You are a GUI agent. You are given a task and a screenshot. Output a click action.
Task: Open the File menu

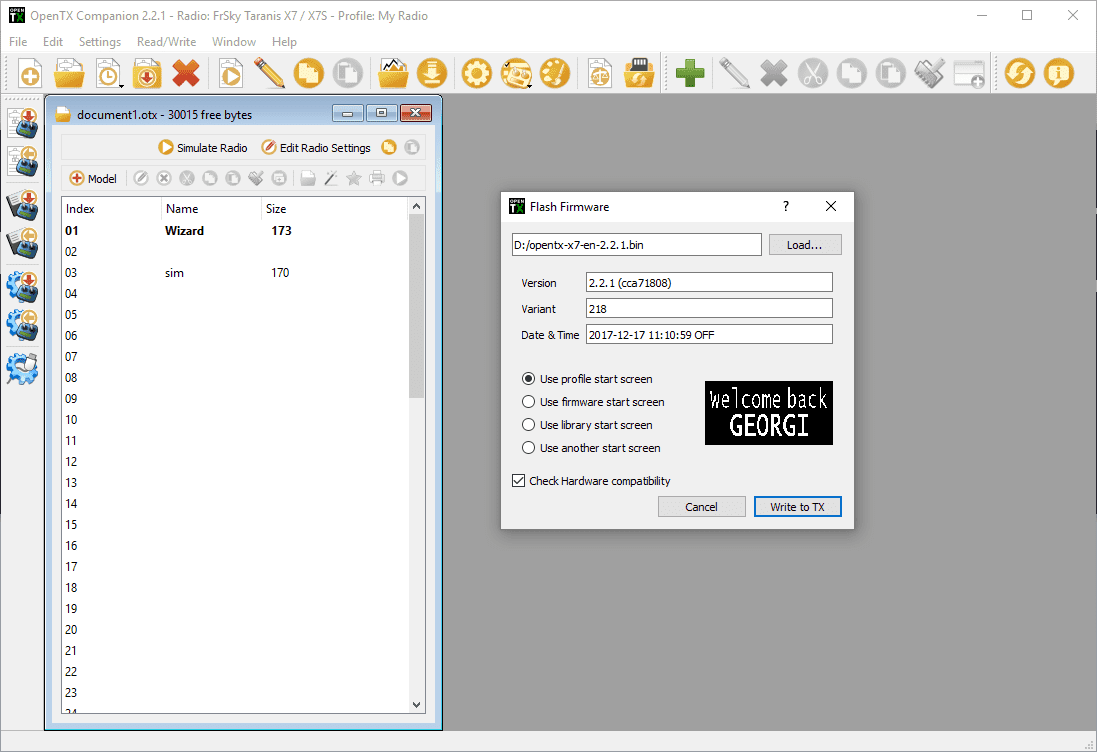tap(18, 42)
